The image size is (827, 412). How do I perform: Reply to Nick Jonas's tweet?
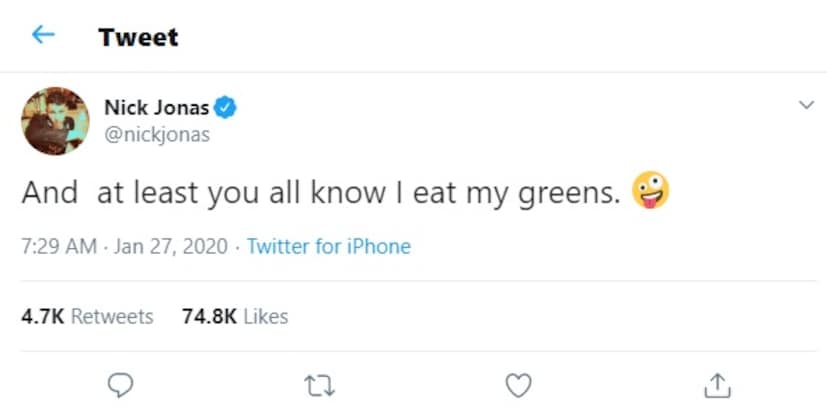[118, 383]
